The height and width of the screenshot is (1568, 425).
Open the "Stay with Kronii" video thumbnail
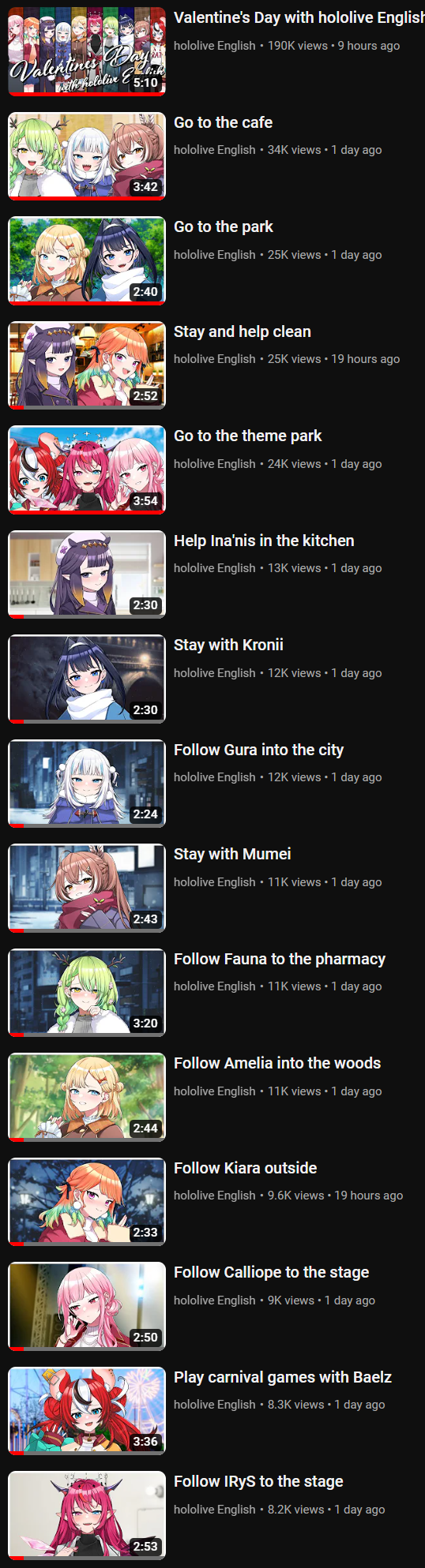click(x=87, y=679)
